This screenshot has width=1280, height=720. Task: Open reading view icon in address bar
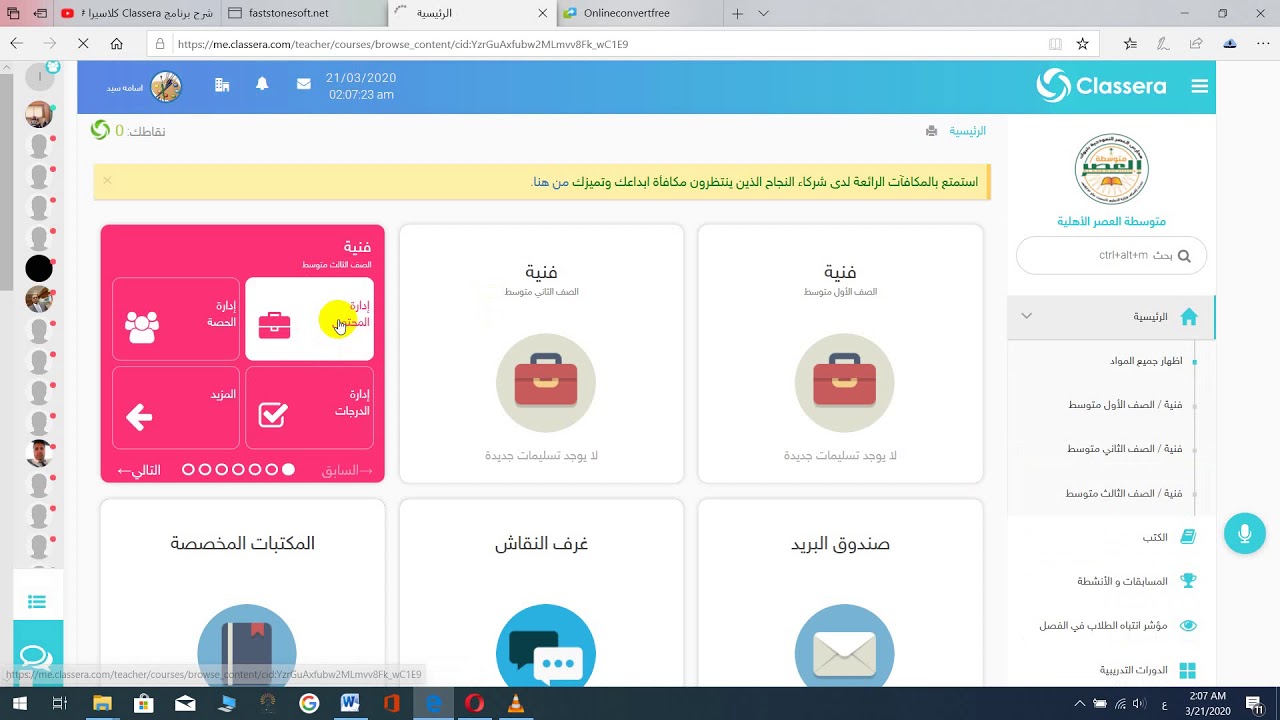pyautogui.click(x=1055, y=44)
